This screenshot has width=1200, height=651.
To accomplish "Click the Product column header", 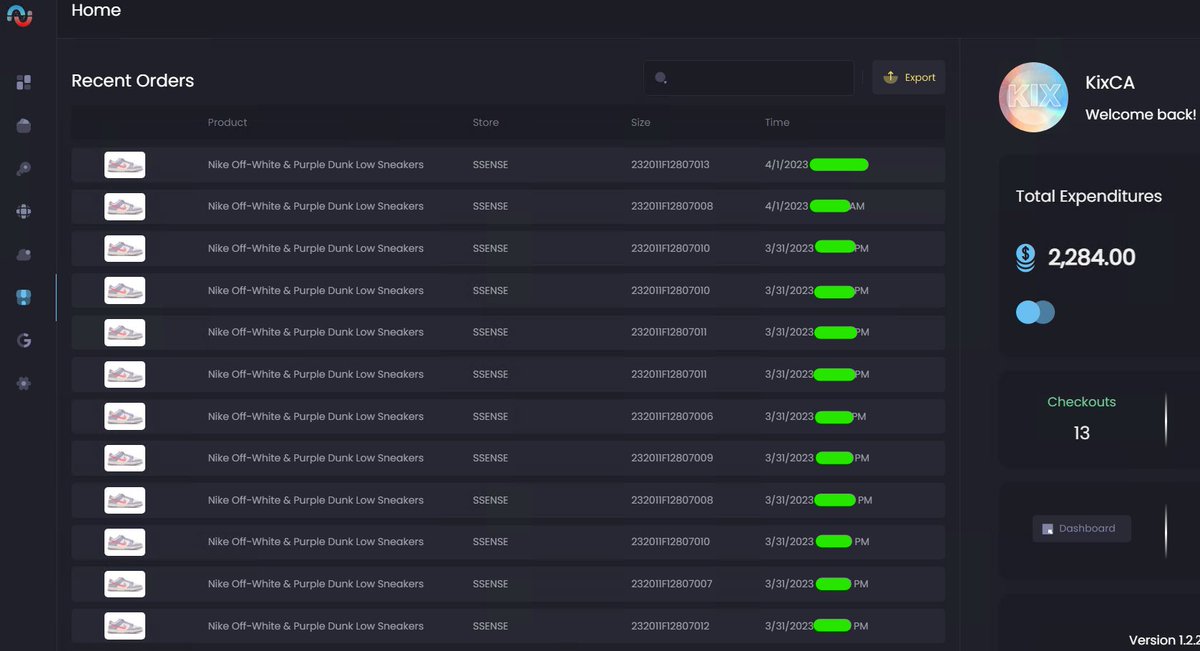I will pos(228,123).
